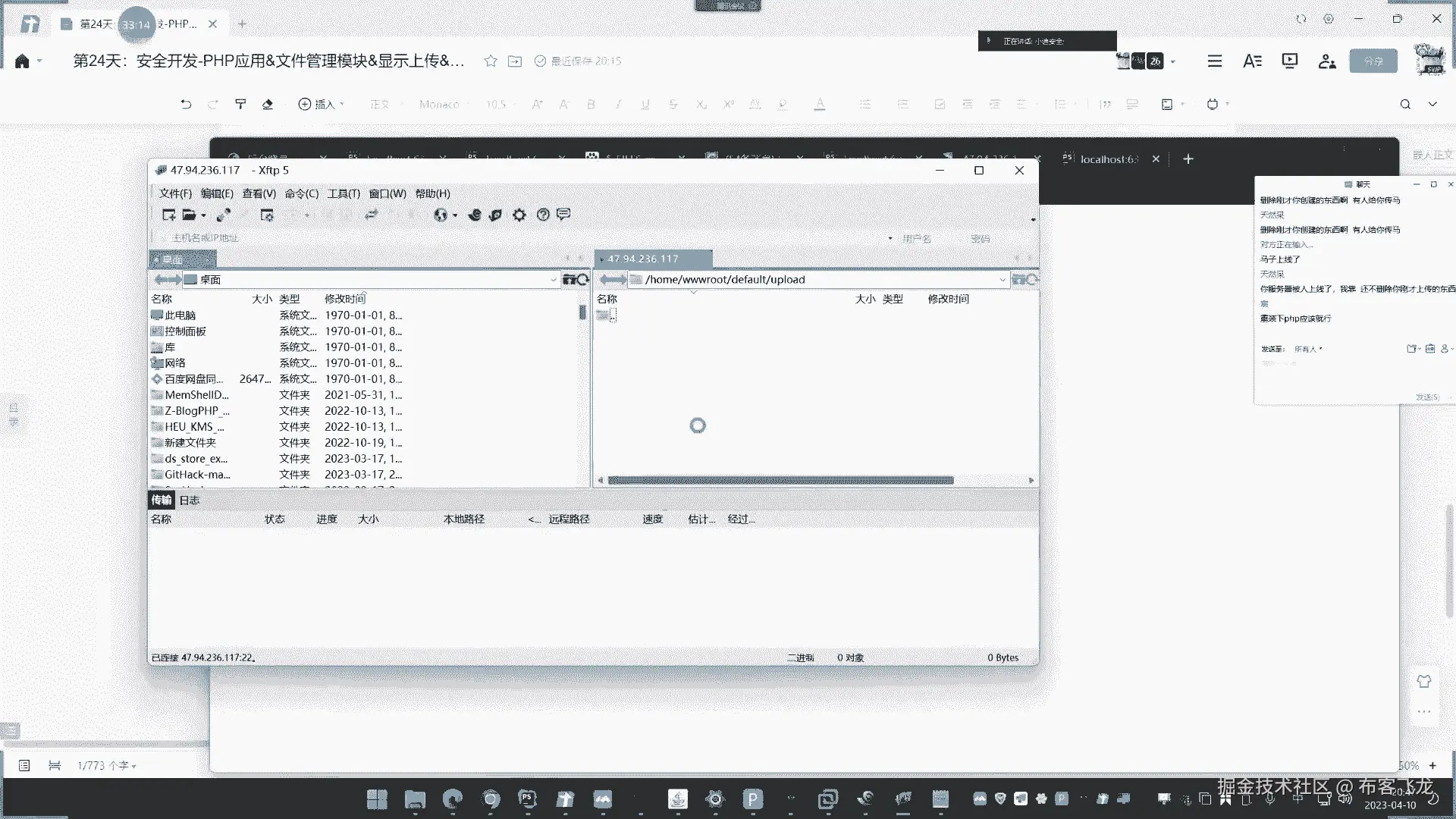The image size is (1456, 819).
Task: Select the 47.94.236.117 remote session tab
Action: [x=643, y=259]
